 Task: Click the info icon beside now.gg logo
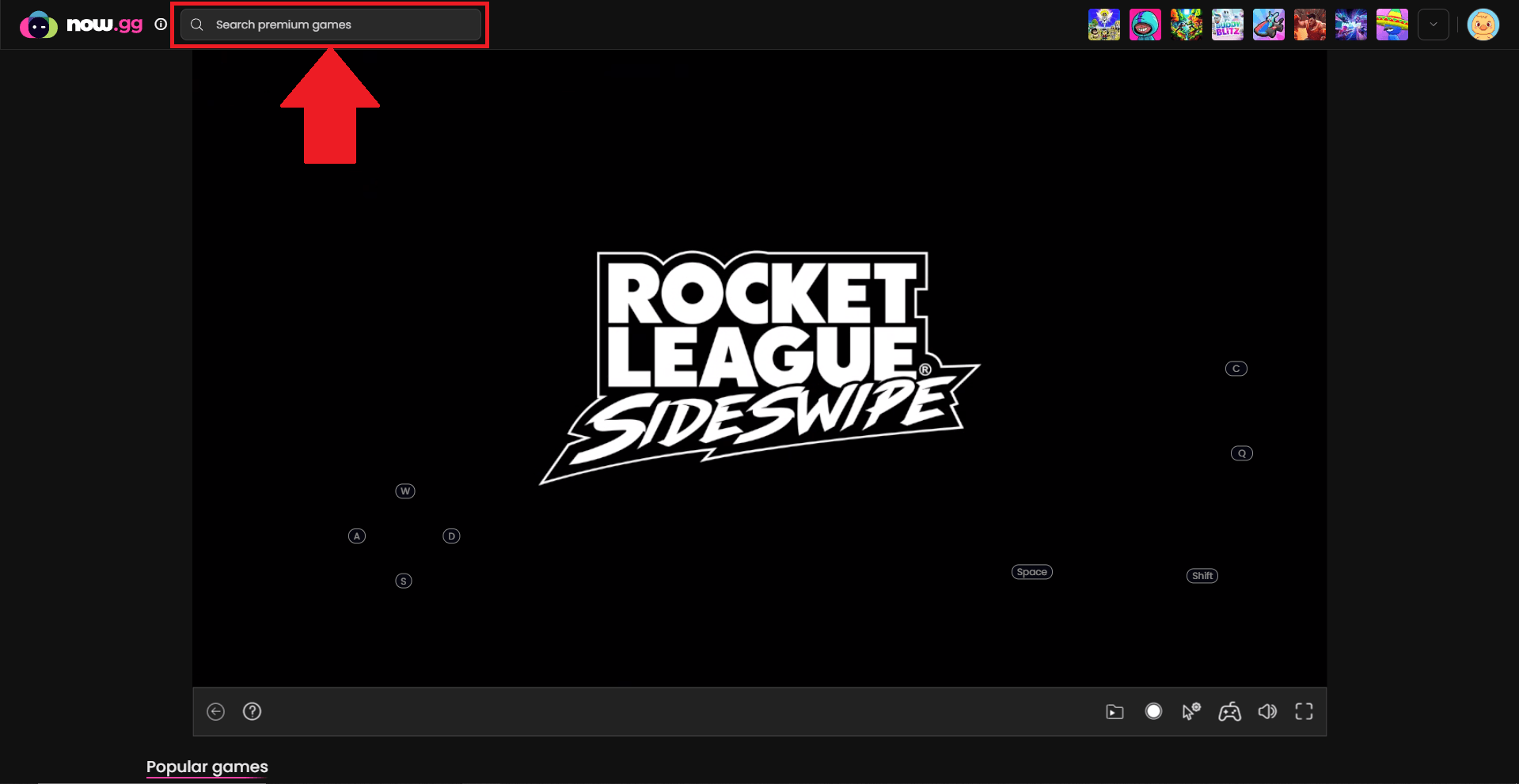[161, 25]
